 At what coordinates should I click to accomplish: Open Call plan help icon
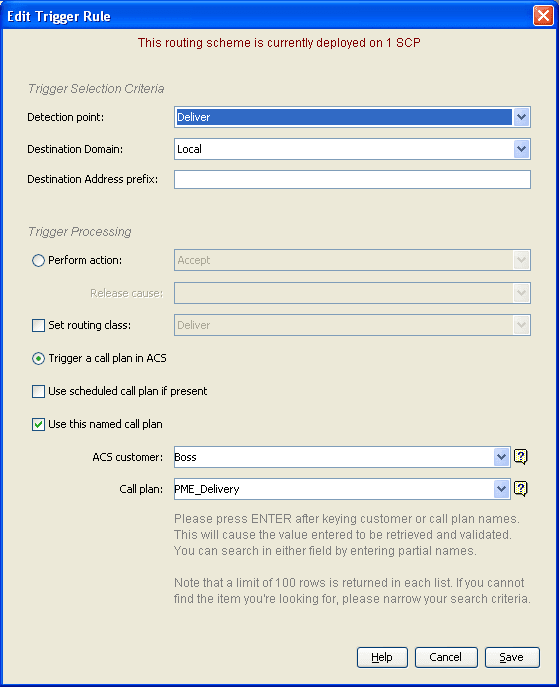[x=520, y=489]
